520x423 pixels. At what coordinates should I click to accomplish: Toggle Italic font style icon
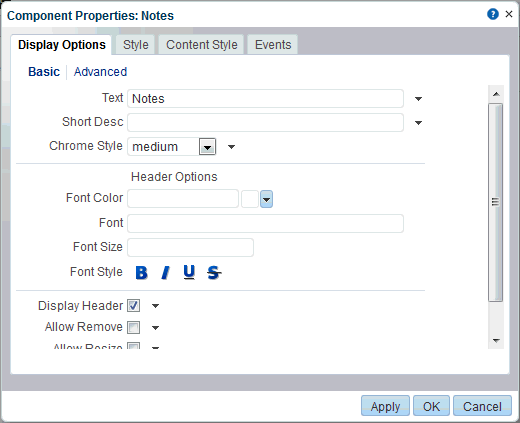point(165,273)
